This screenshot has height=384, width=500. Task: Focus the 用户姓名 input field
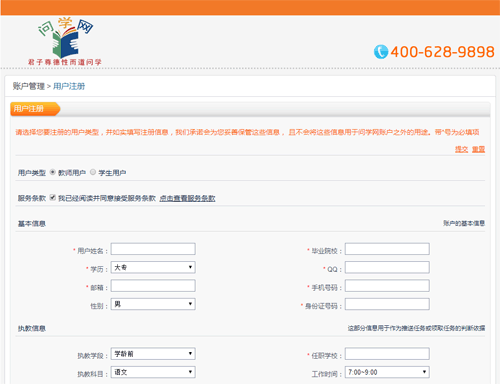pyautogui.click(x=153, y=249)
